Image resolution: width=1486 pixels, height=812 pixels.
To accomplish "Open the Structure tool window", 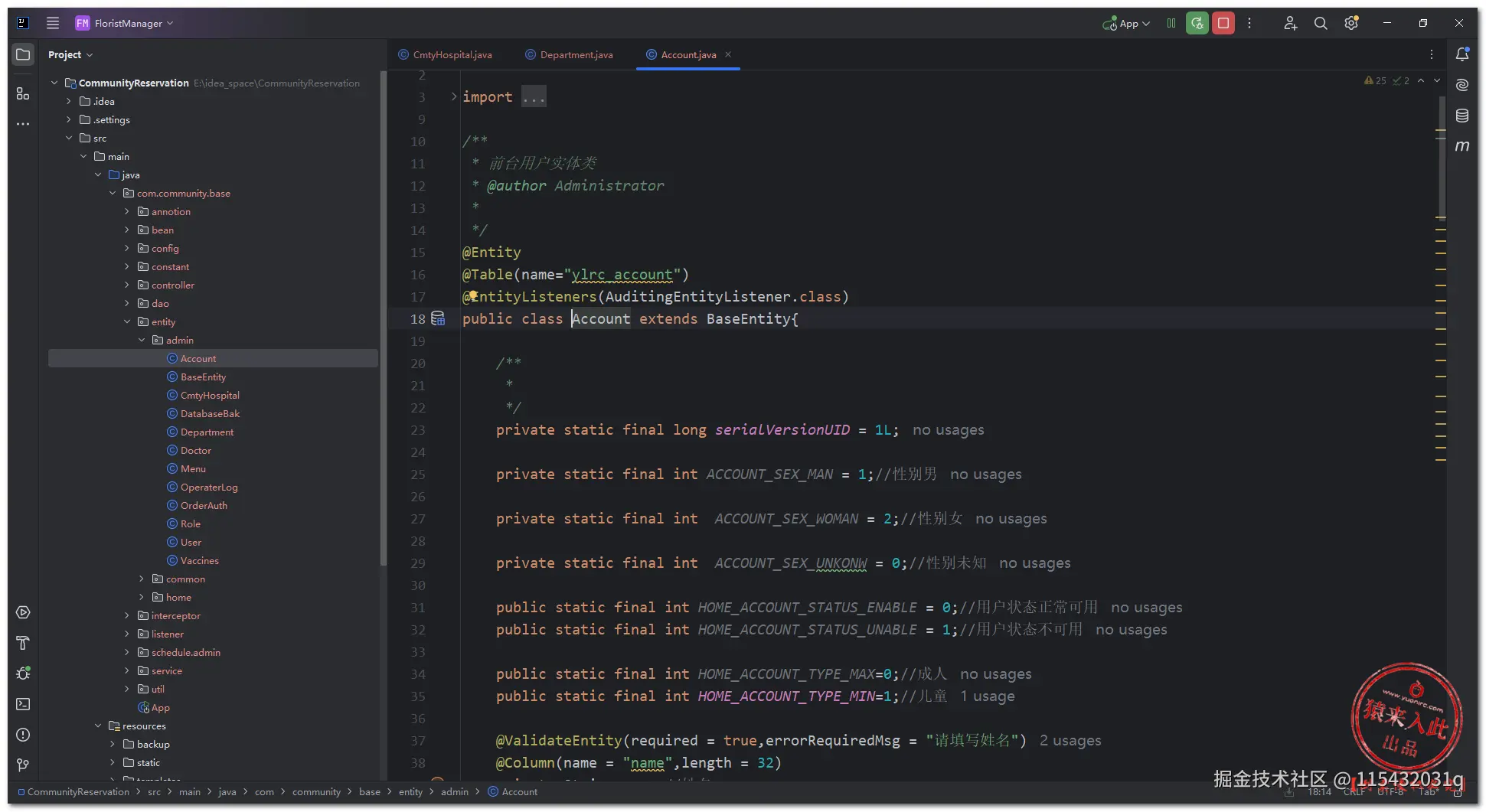I will click(x=23, y=93).
